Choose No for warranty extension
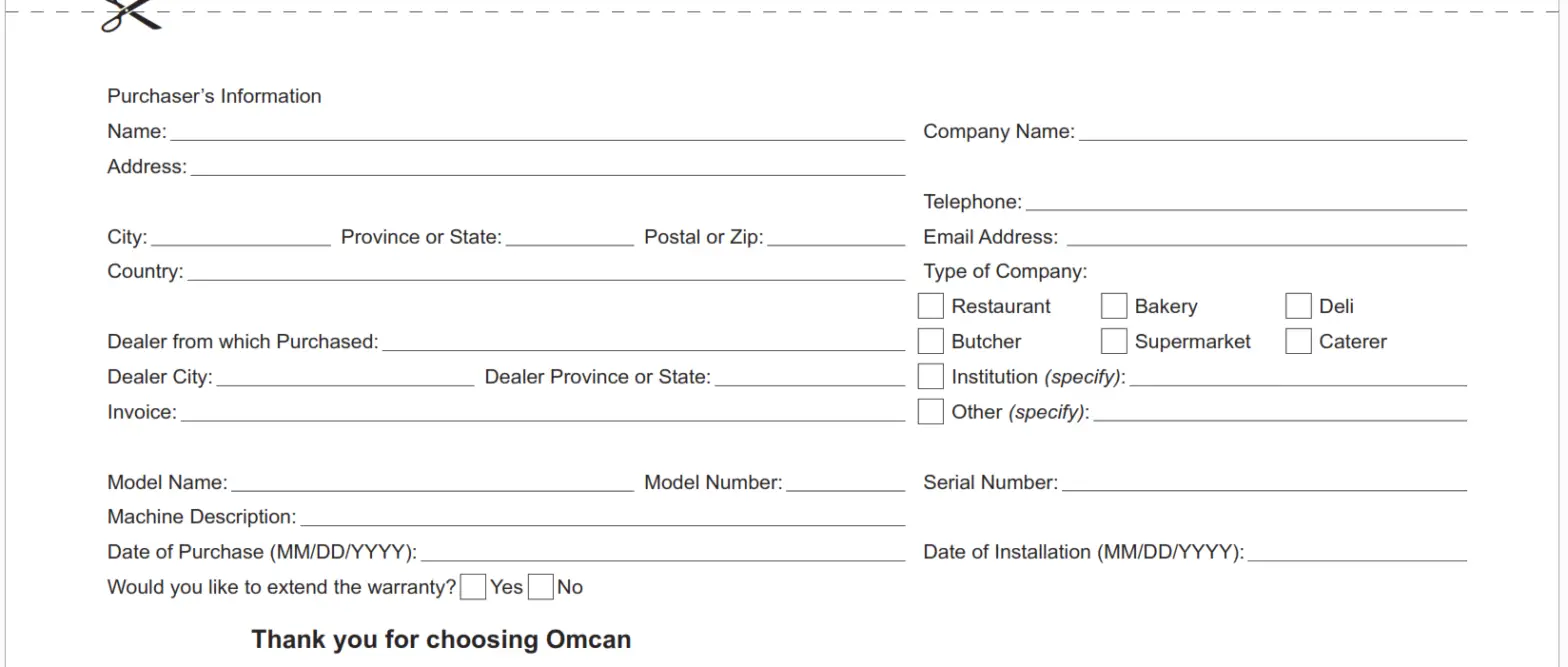1568x667 pixels. pyautogui.click(x=540, y=587)
